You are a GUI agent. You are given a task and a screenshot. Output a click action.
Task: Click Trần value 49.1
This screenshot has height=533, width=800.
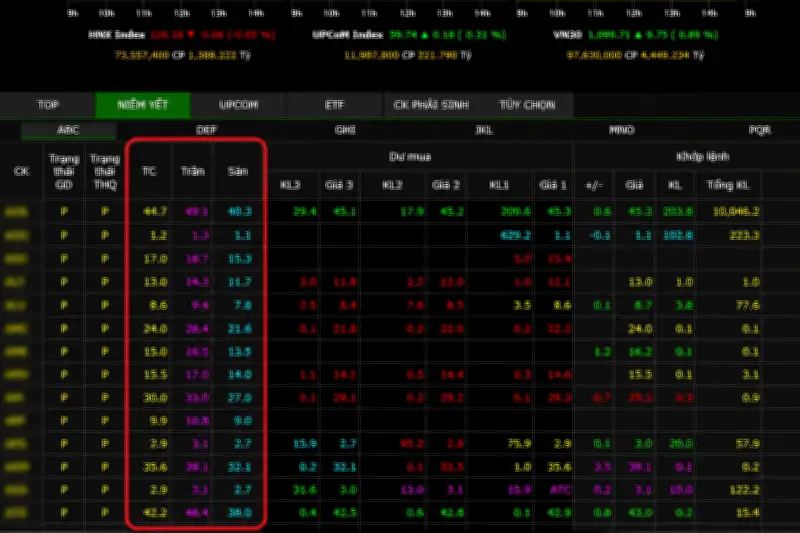tap(197, 212)
